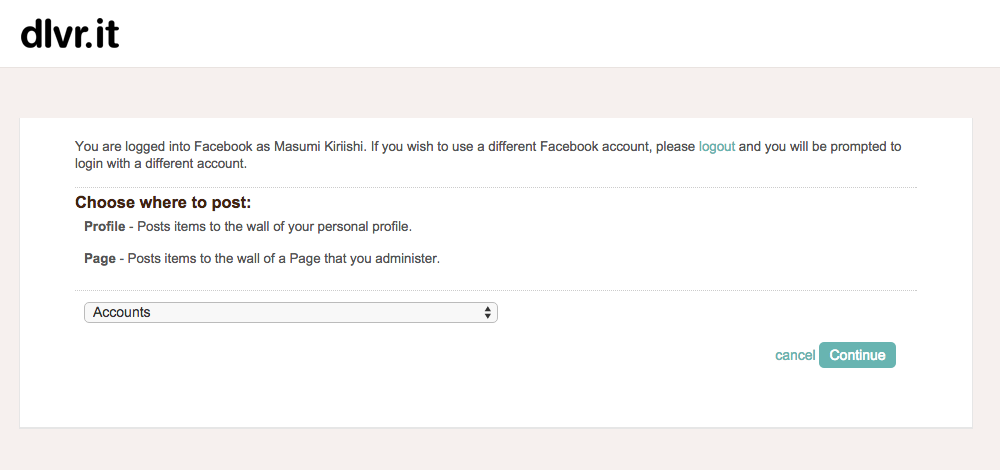The image size is (1000, 470).
Task: Click the name Masumi Kiriishi in the text
Action: (319, 147)
